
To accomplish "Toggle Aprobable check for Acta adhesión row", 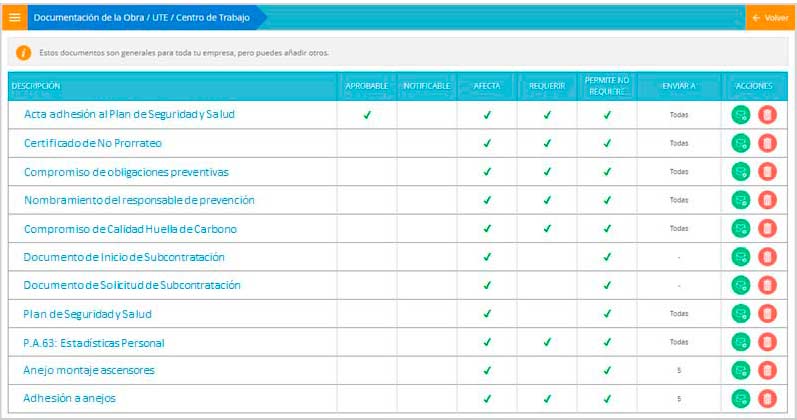I will [x=367, y=115].
